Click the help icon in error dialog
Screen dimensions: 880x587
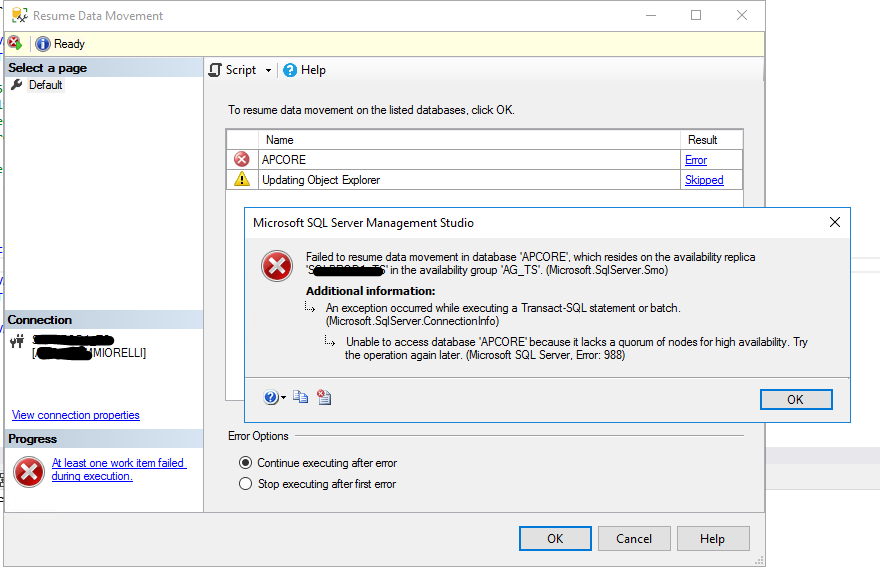click(x=271, y=397)
